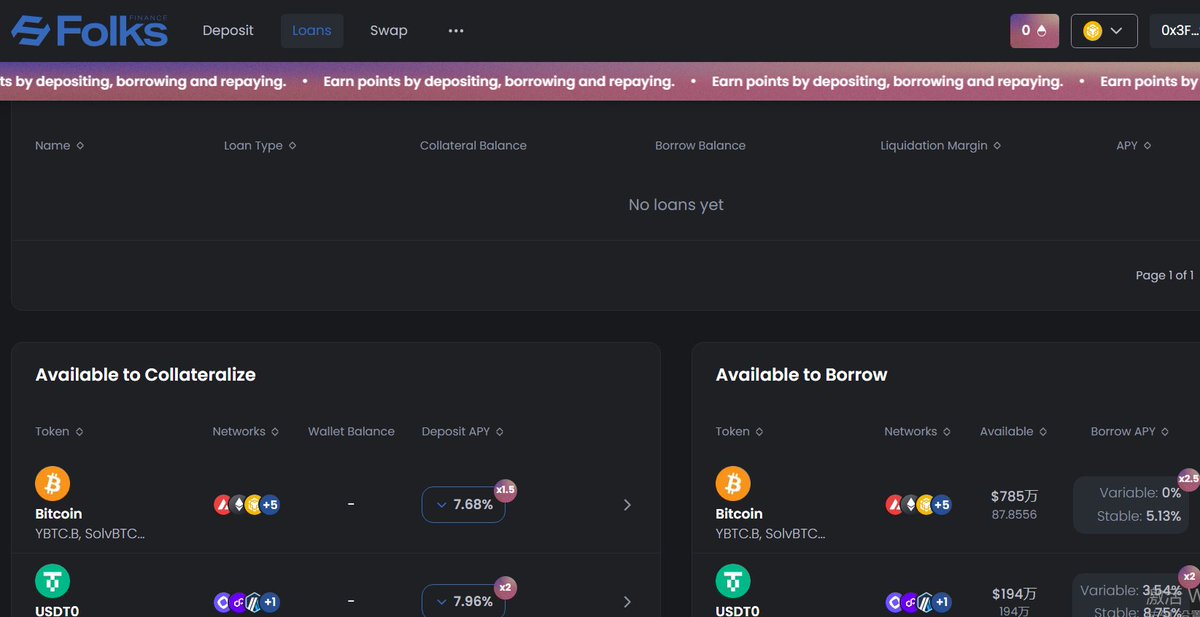The image size is (1200, 617).
Task: Click the $785万 available Bitcoin amount
Action: 1014,496
